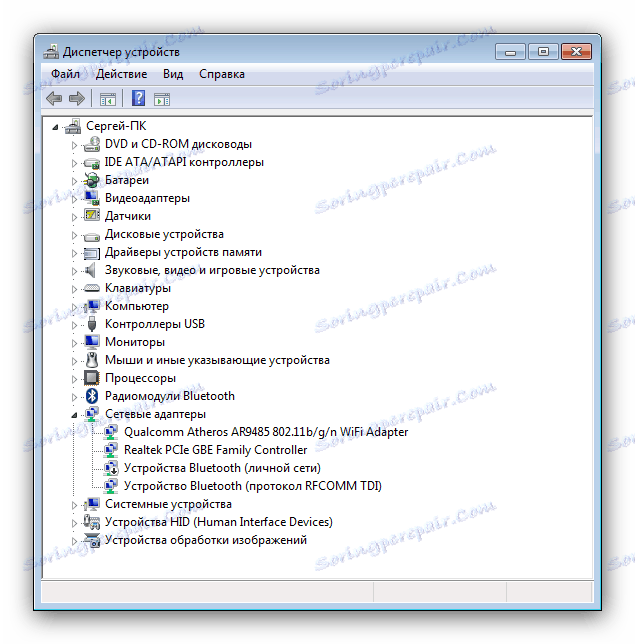Click the DVD и CD-ROM drive icon

92,144
